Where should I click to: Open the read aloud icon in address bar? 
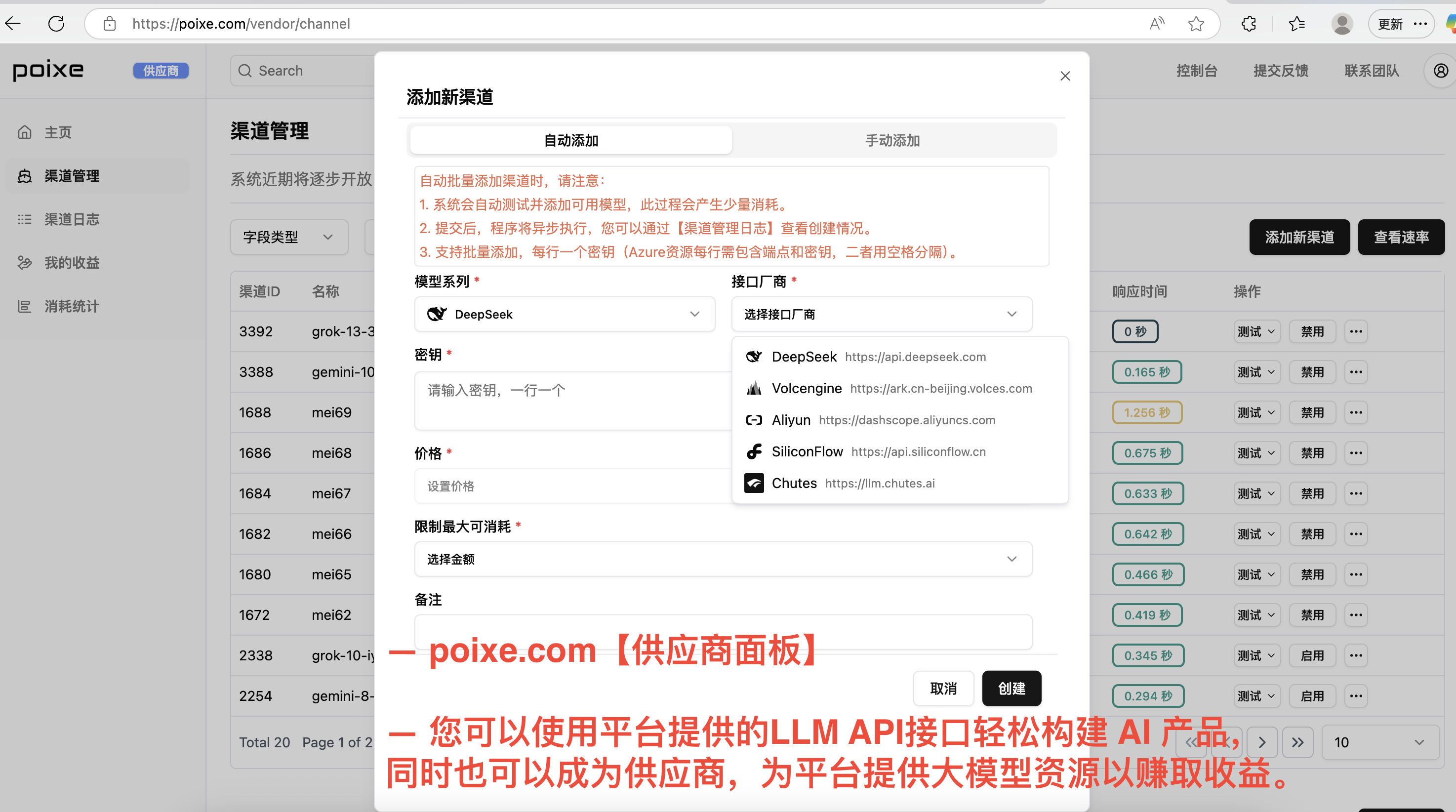point(1157,24)
